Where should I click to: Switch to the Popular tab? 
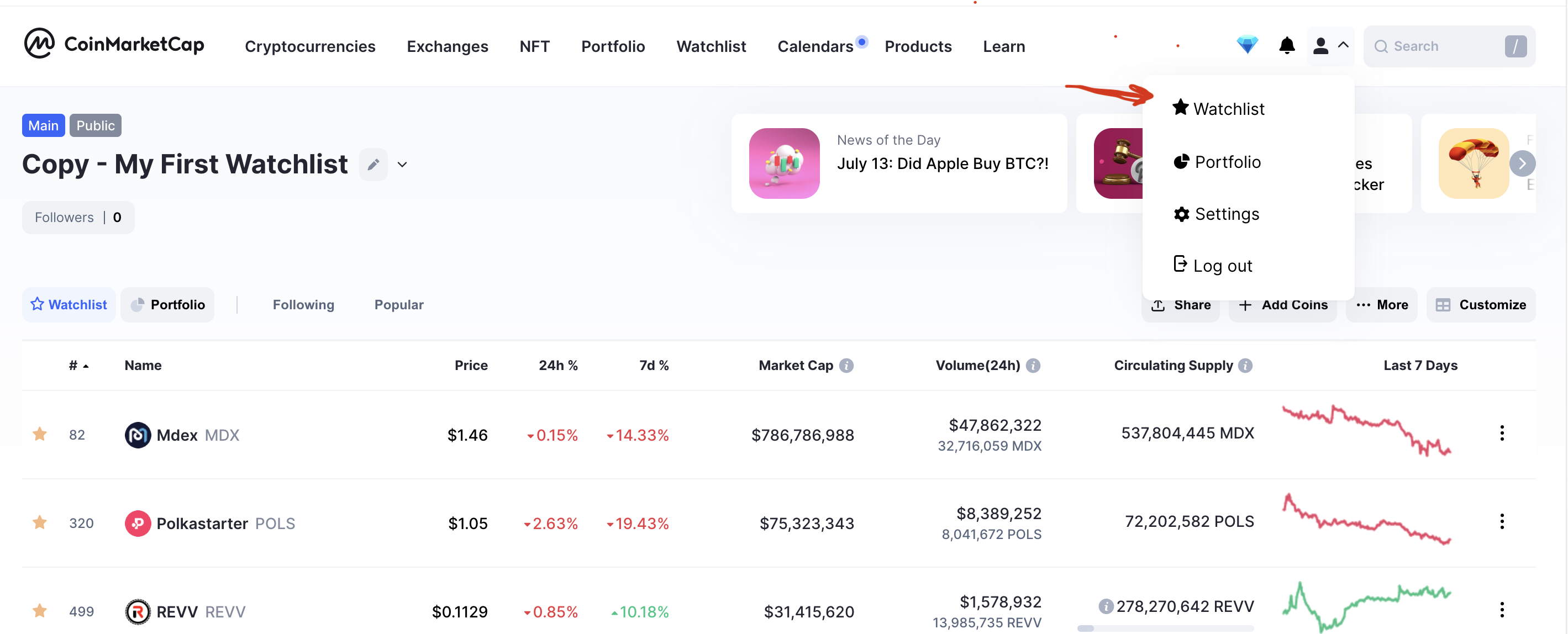[x=399, y=305]
